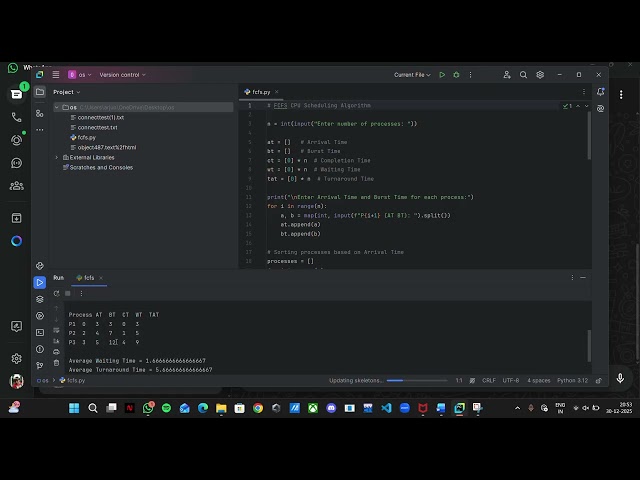Screen dimensions: 640x480
Task: Click CRLF line separator in status bar
Action: pos(489,380)
